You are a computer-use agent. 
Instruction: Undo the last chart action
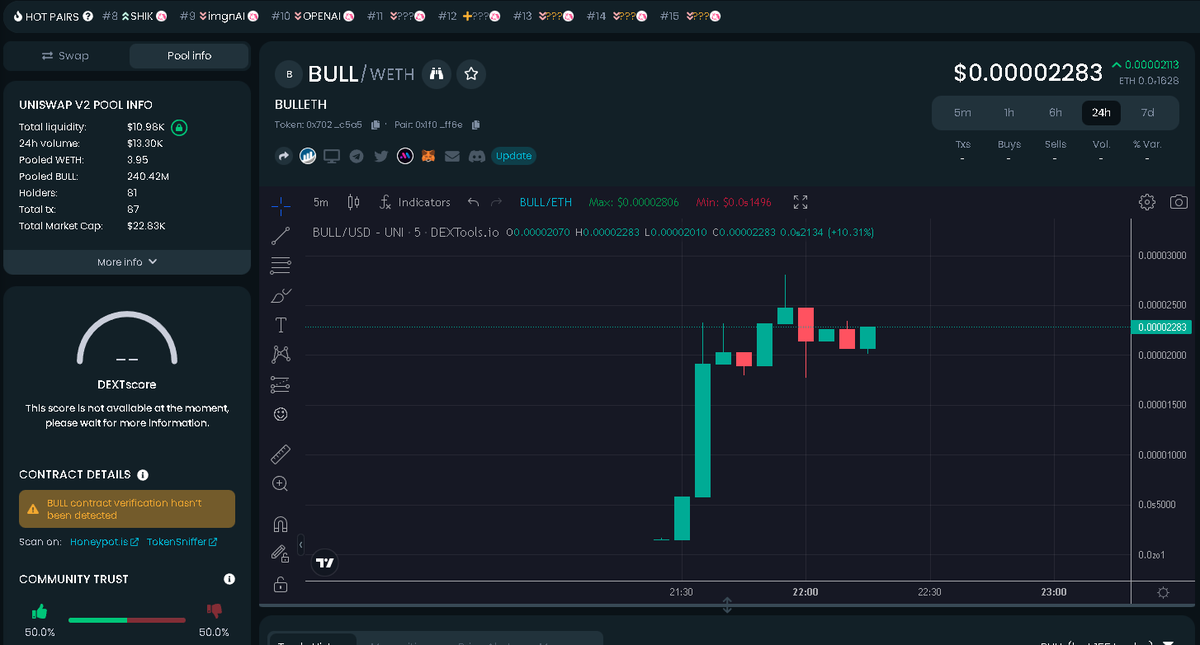click(474, 202)
